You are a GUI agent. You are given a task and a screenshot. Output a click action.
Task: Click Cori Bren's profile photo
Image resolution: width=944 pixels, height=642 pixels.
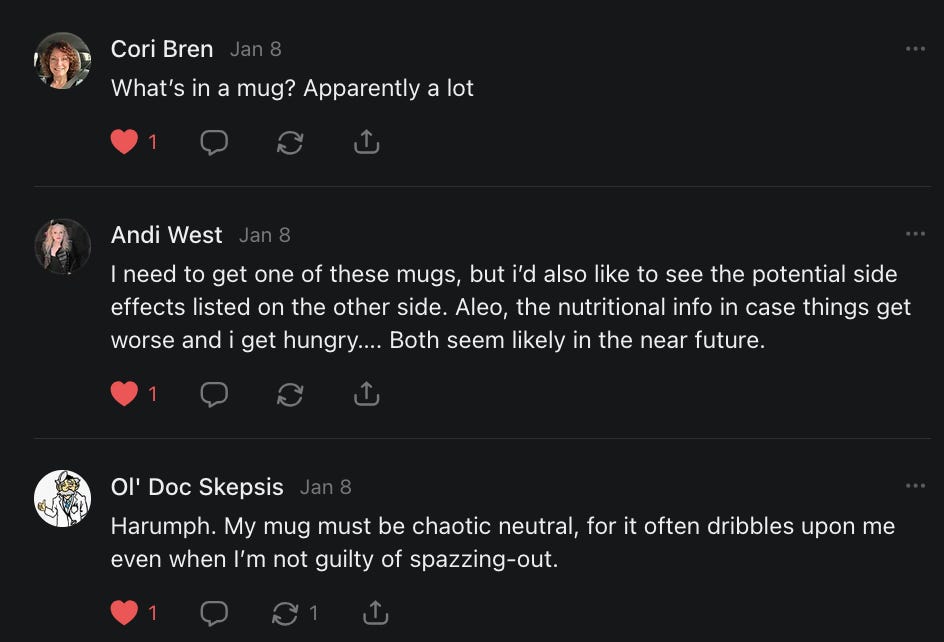click(x=63, y=61)
